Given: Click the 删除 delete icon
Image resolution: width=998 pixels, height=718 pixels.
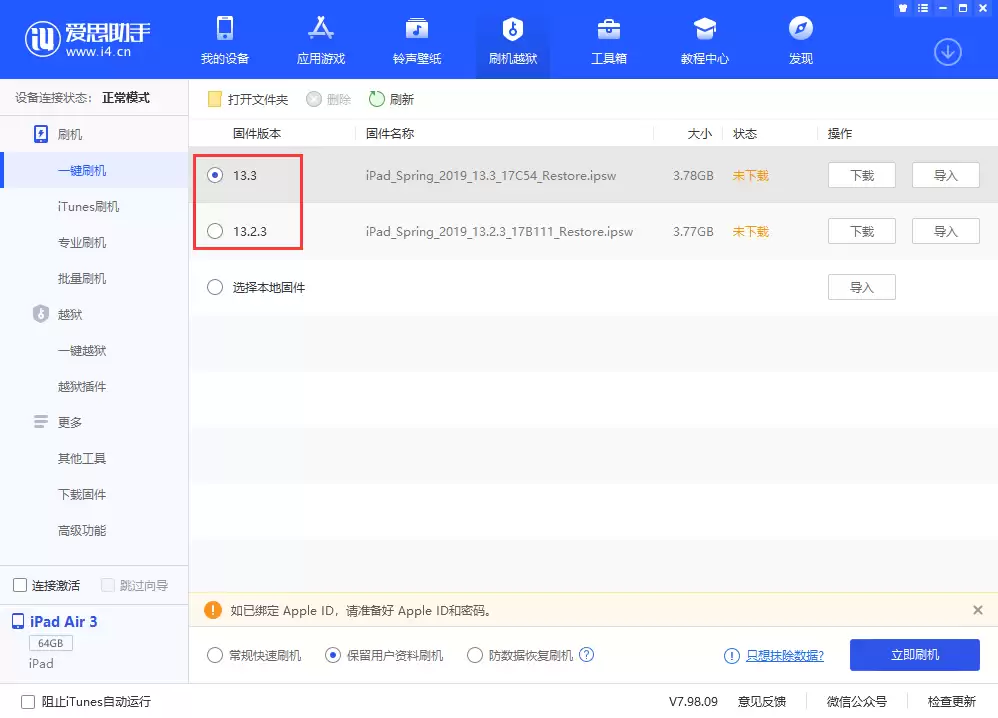Looking at the screenshot, I should coord(314,99).
